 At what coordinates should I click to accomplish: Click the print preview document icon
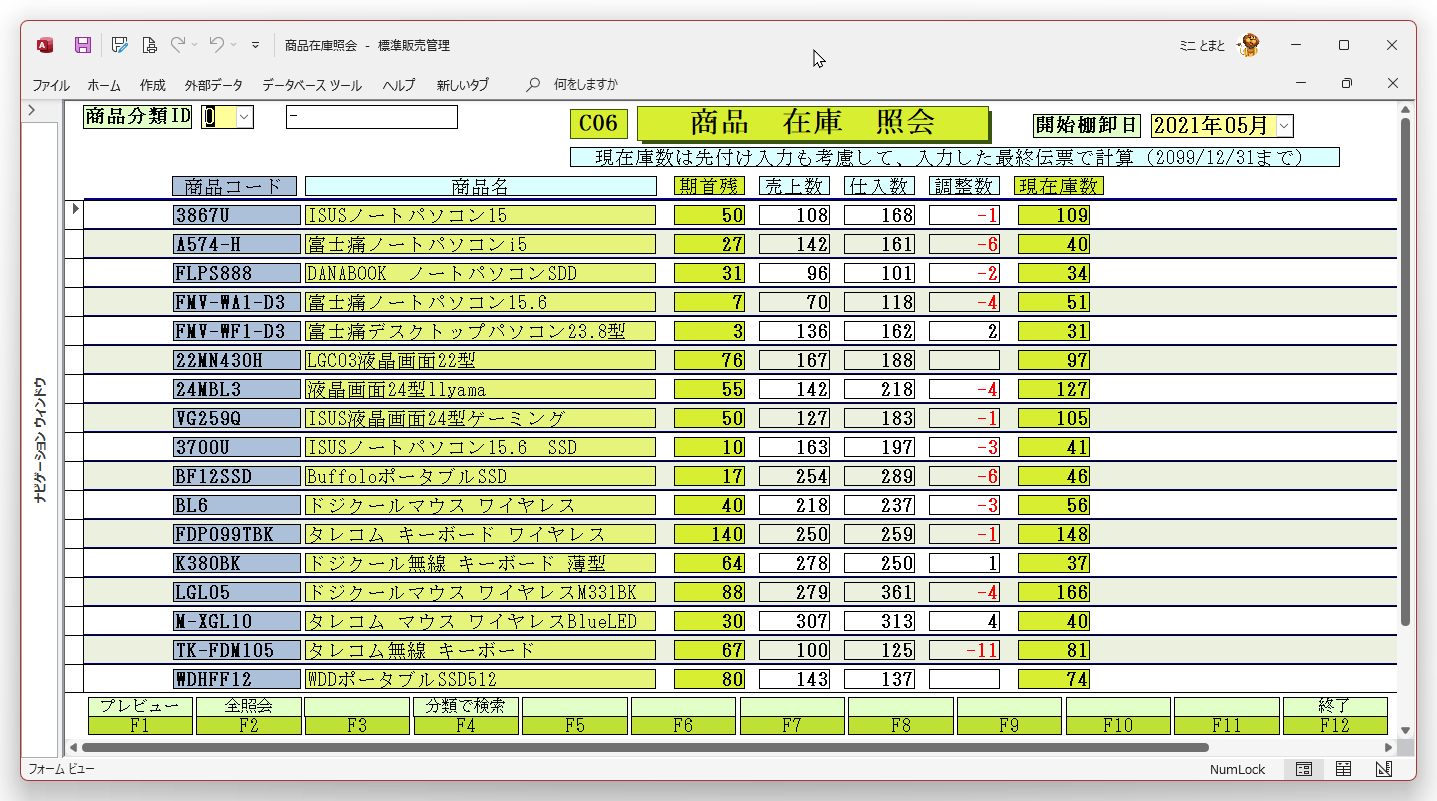[149, 45]
